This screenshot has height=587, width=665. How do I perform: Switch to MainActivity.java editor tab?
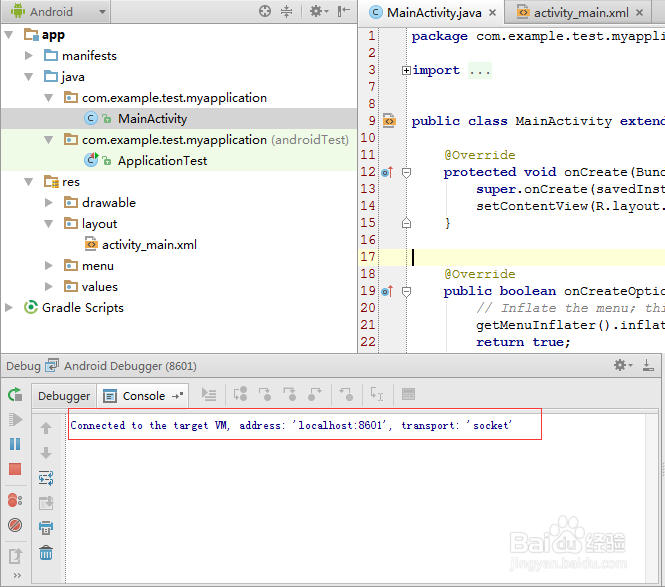pos(433,13)
